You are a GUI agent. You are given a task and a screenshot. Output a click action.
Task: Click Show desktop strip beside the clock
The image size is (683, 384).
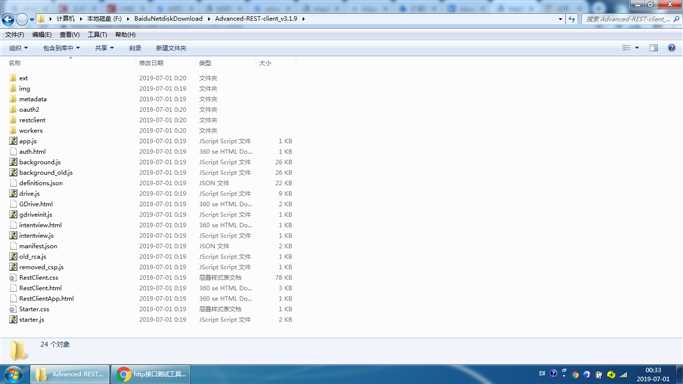[679, 374]
